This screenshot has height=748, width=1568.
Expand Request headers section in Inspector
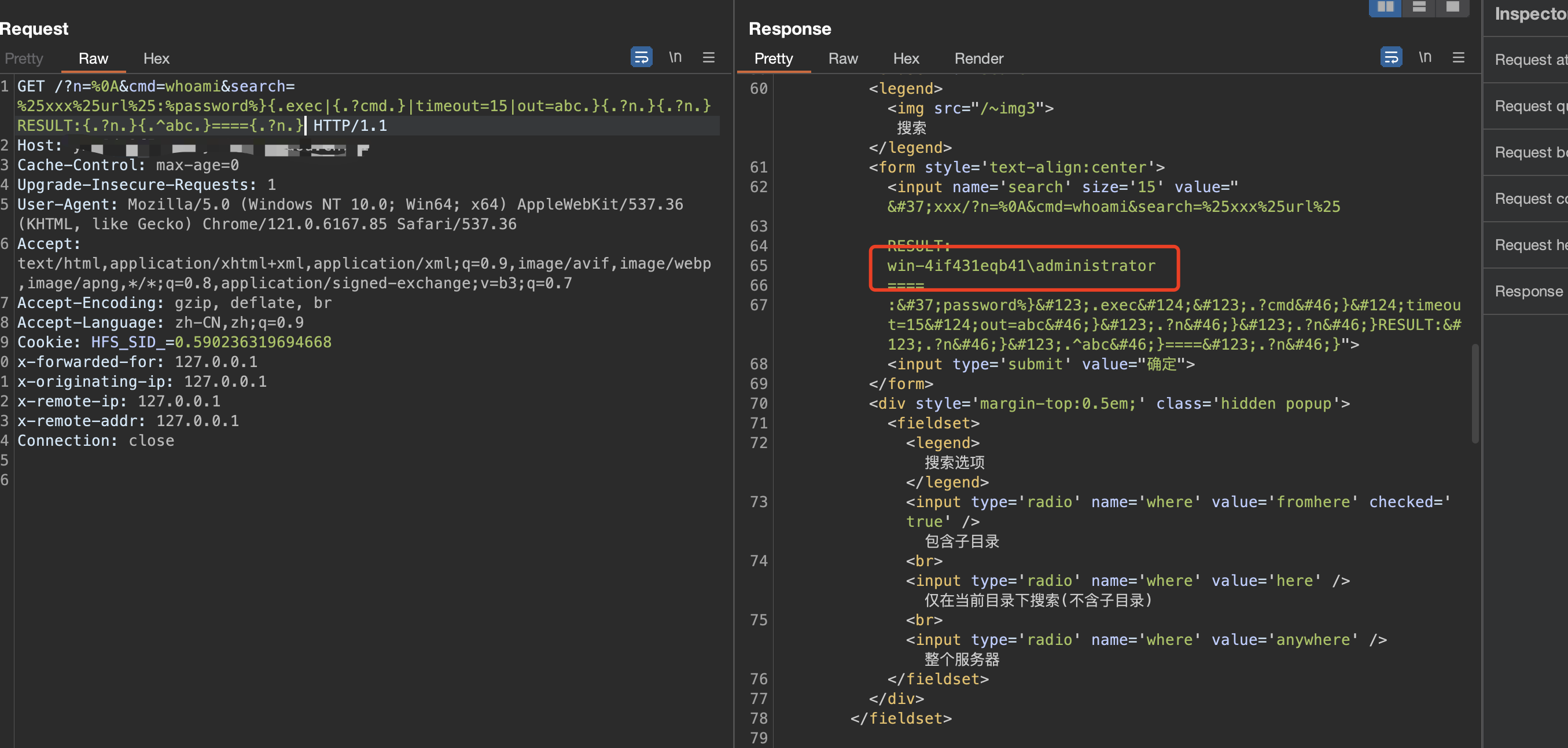pos(1525,245)
